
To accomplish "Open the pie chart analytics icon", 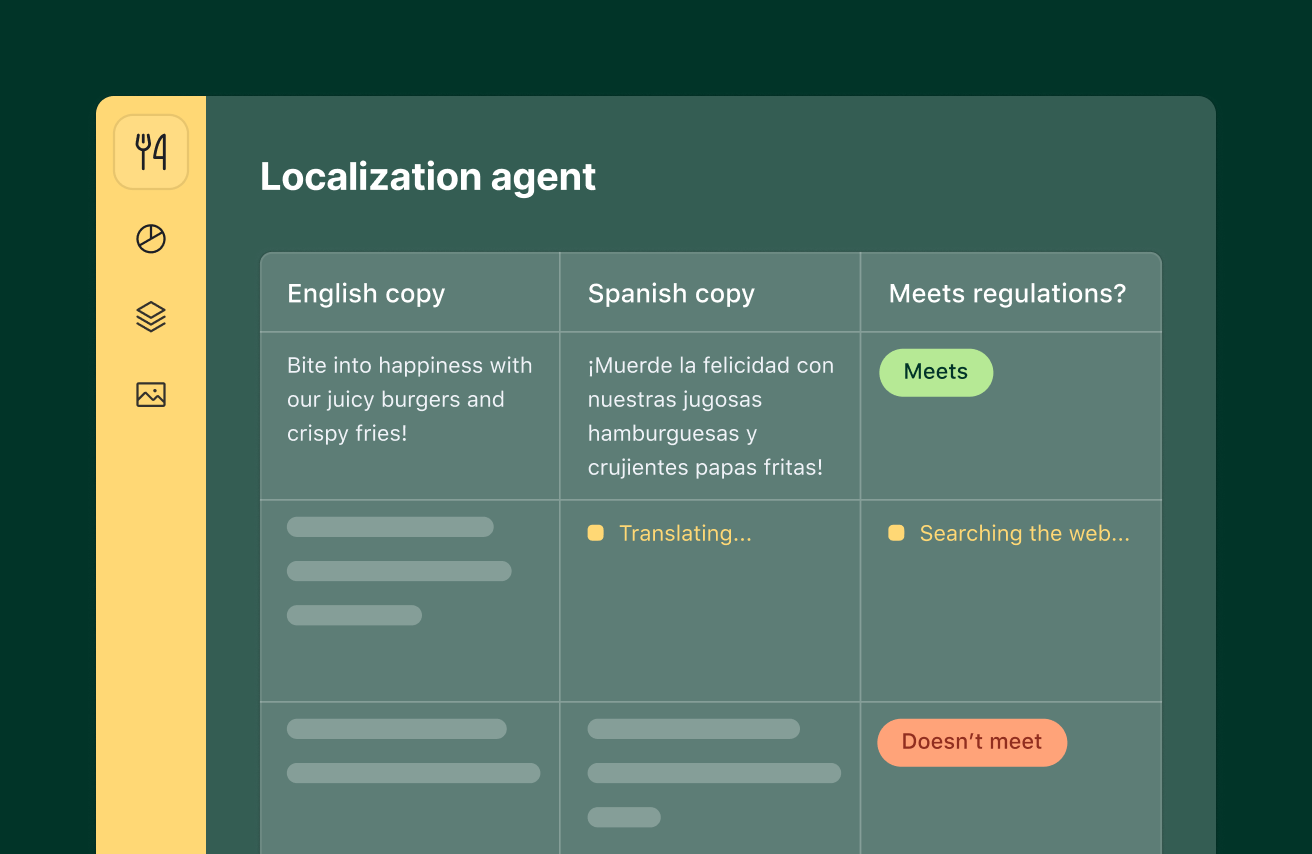I will pos(150,239).
